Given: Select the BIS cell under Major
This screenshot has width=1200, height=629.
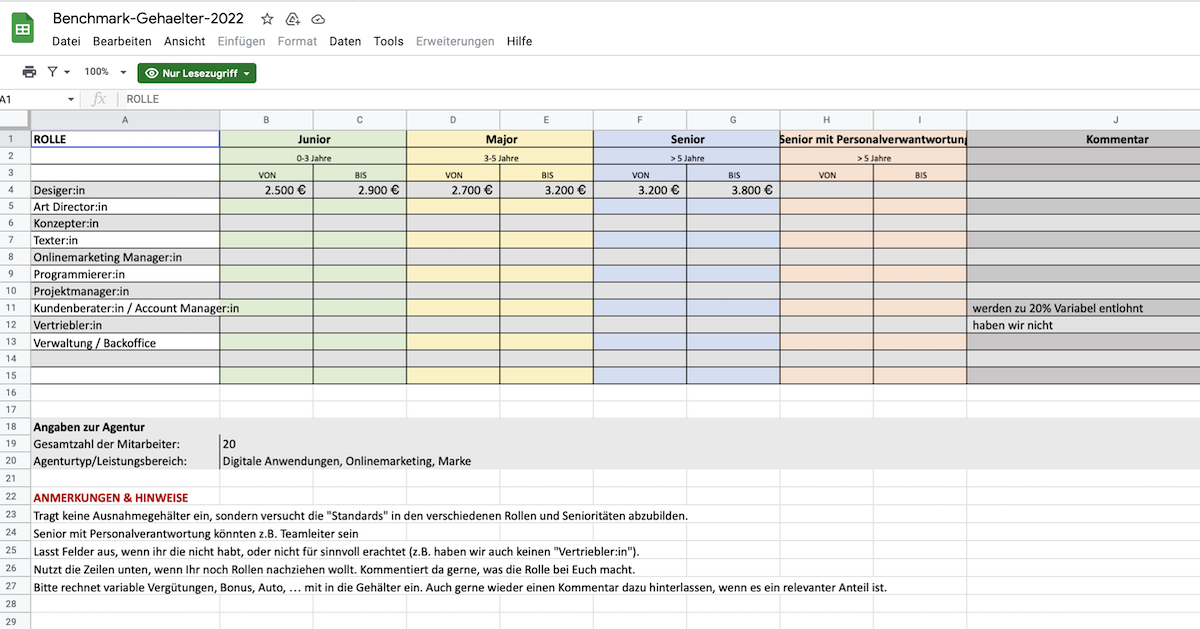Looking at the screenshot, I should 547,173.
